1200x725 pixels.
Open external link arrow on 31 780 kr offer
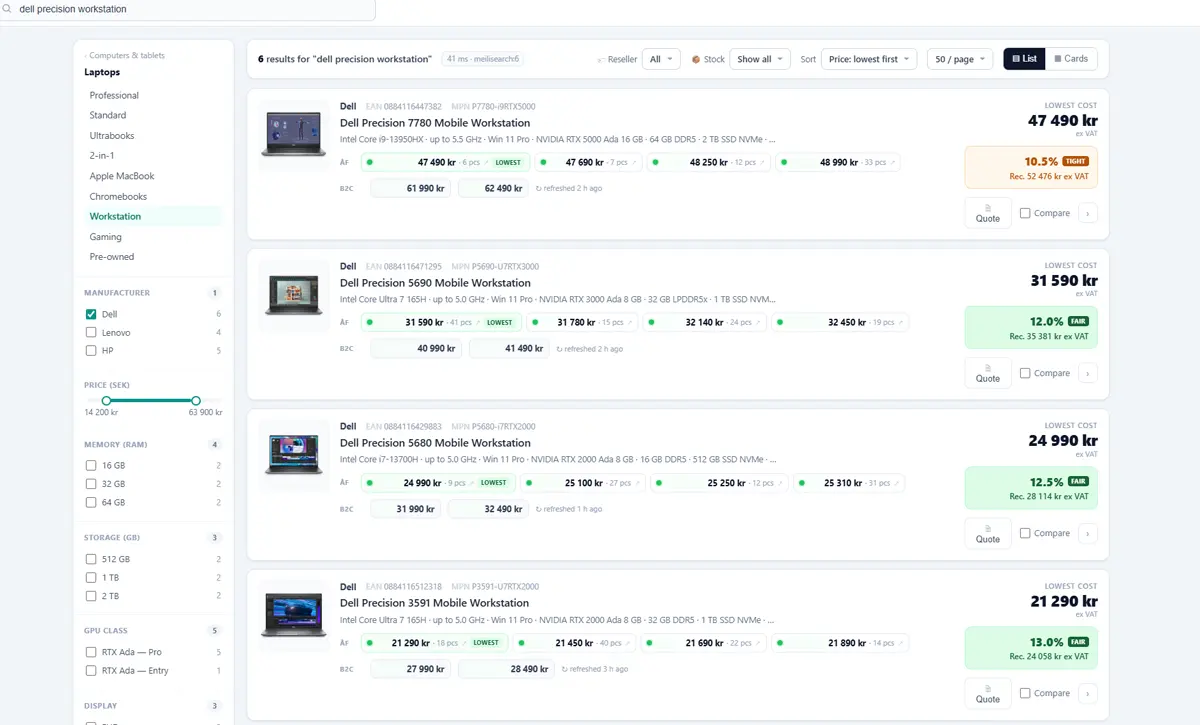pos(630,322)
